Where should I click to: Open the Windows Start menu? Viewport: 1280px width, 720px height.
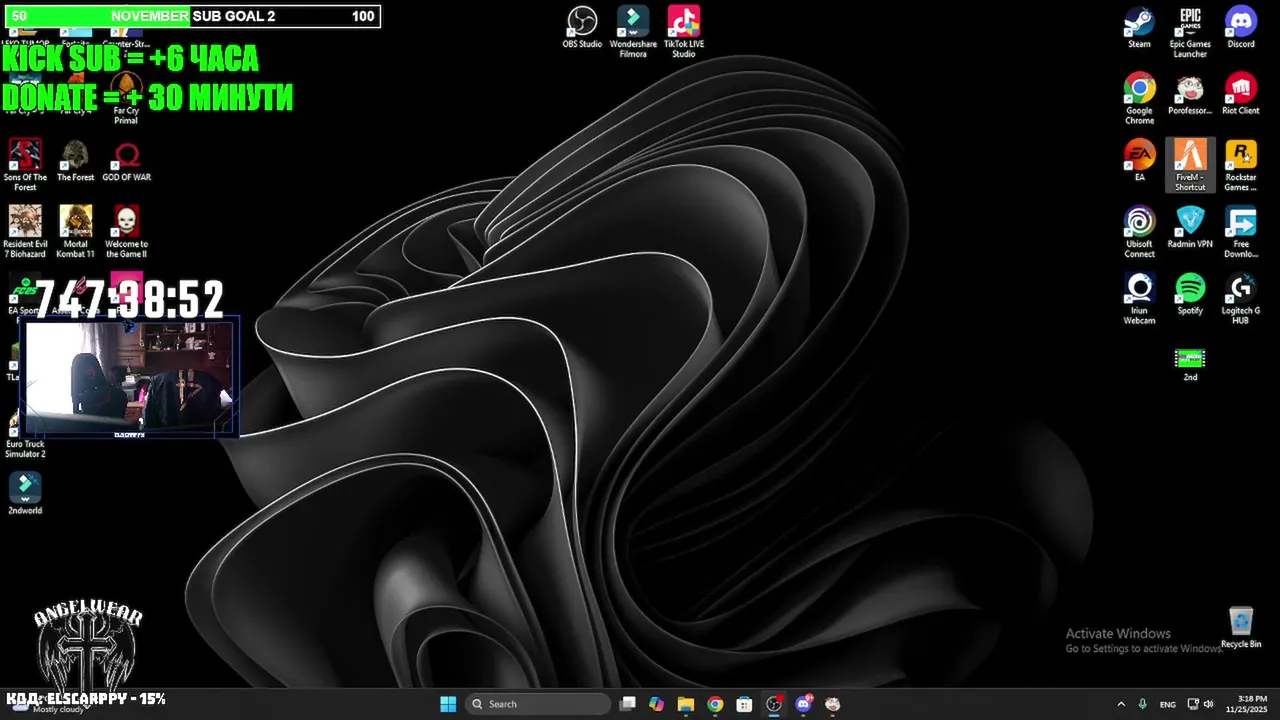[448, 704]
